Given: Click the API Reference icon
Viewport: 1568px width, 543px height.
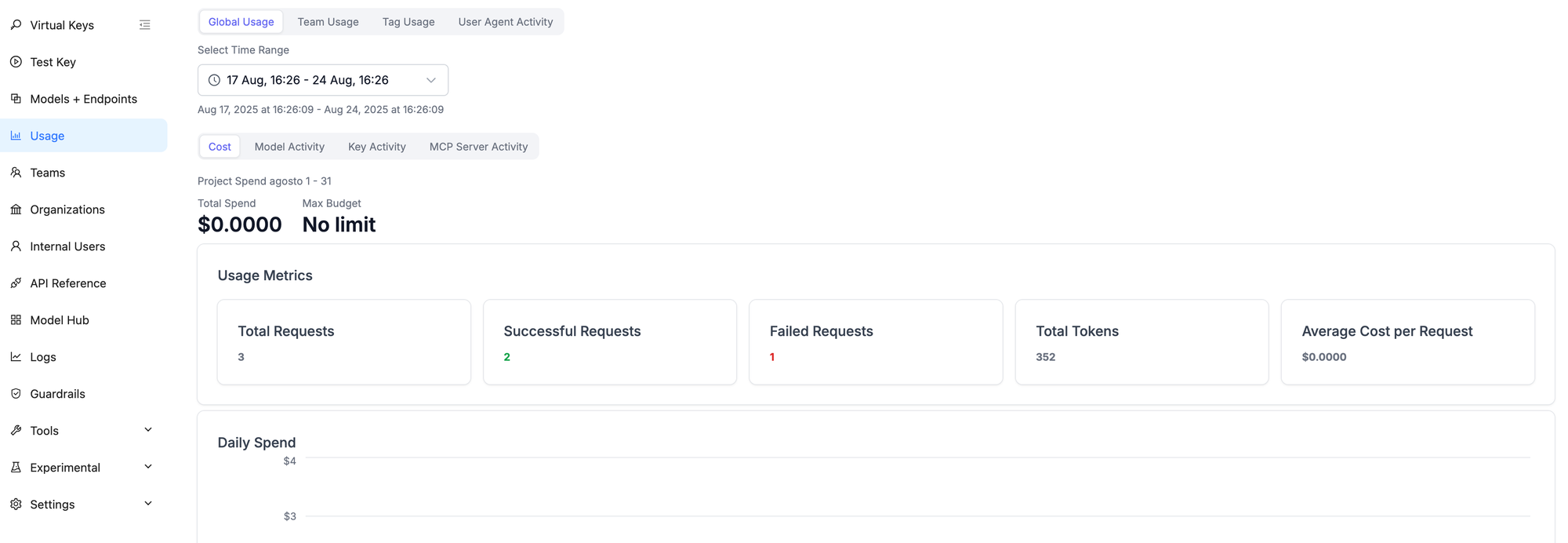Looking at the screenshot, I should click(16, 283).
